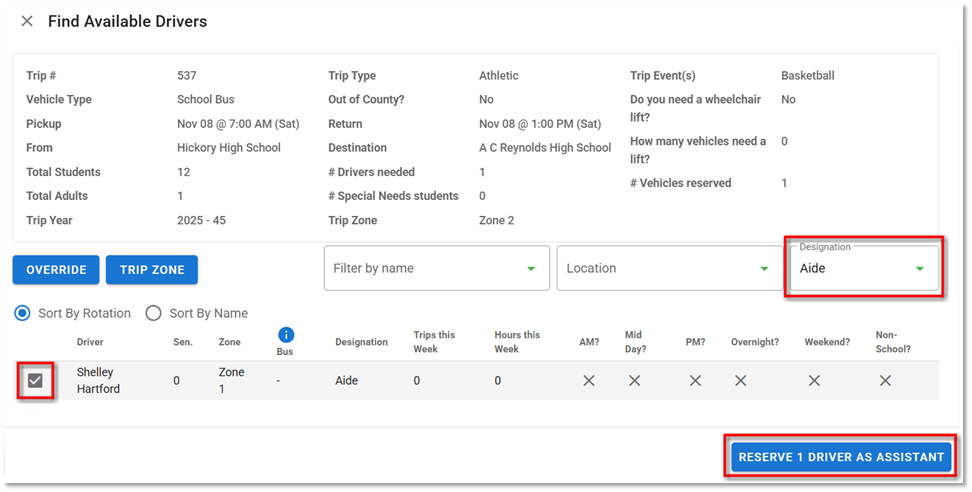The height and width of the screenshot is (492, 972).
Task: Click inside the Filter by name field
Action: point(436,268)
